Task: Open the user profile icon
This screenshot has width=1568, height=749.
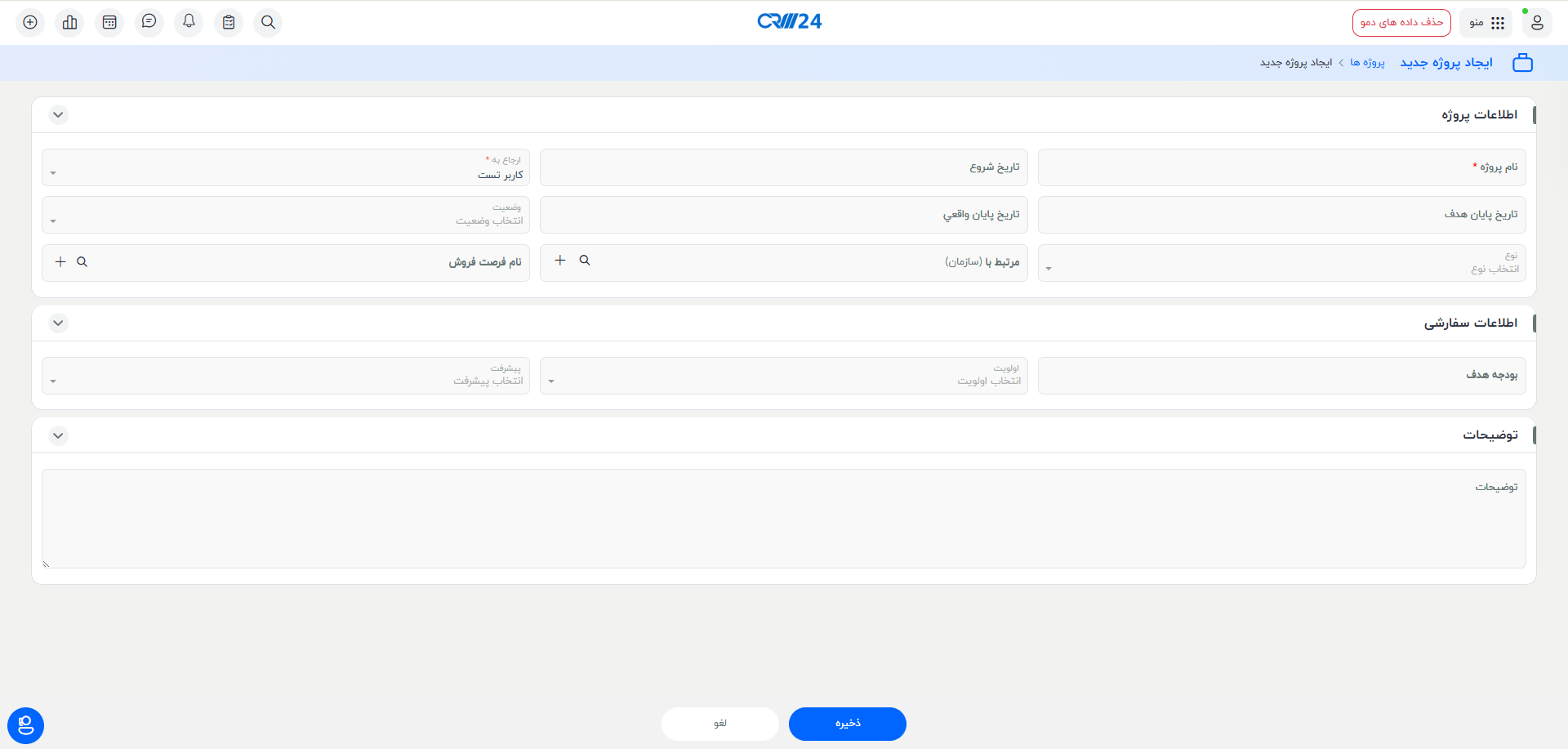Action: (1538, 23)
